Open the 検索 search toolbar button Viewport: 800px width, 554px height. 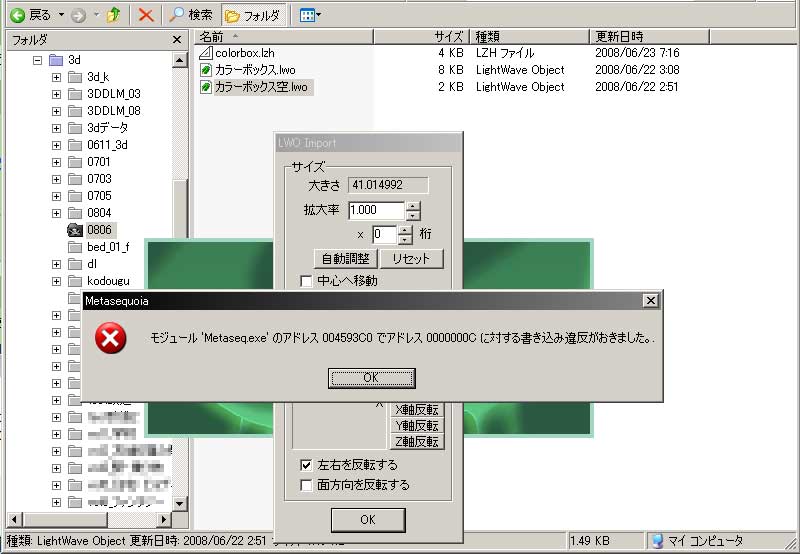coord(190,15)
